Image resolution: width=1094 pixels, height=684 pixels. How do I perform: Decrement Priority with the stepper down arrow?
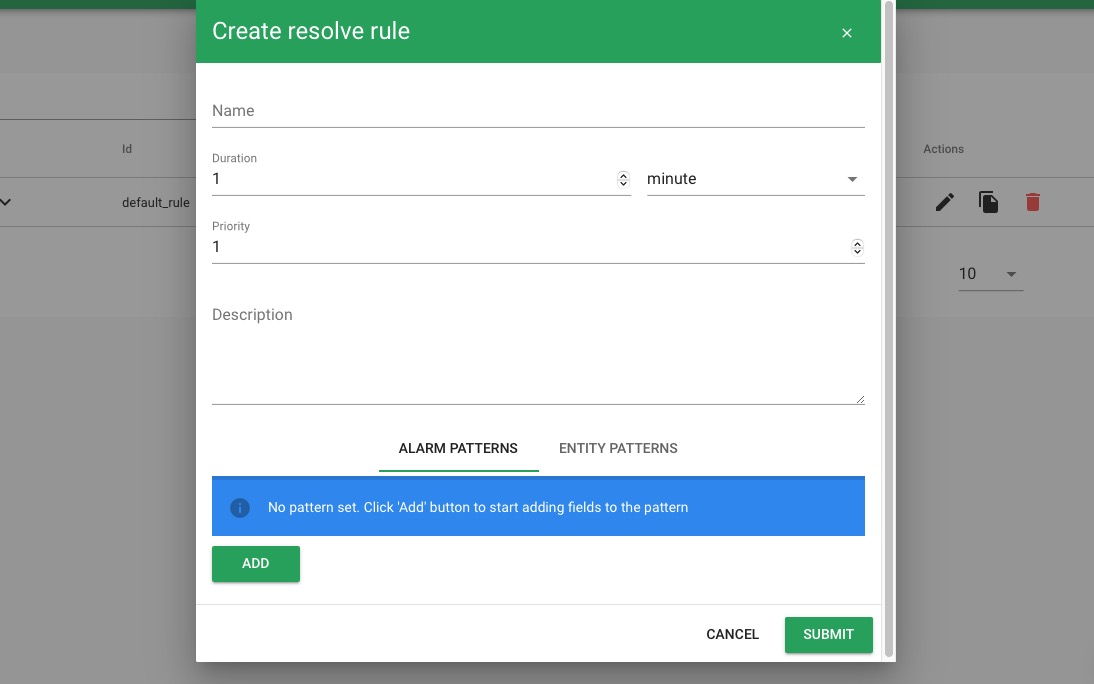coord(857,251)
